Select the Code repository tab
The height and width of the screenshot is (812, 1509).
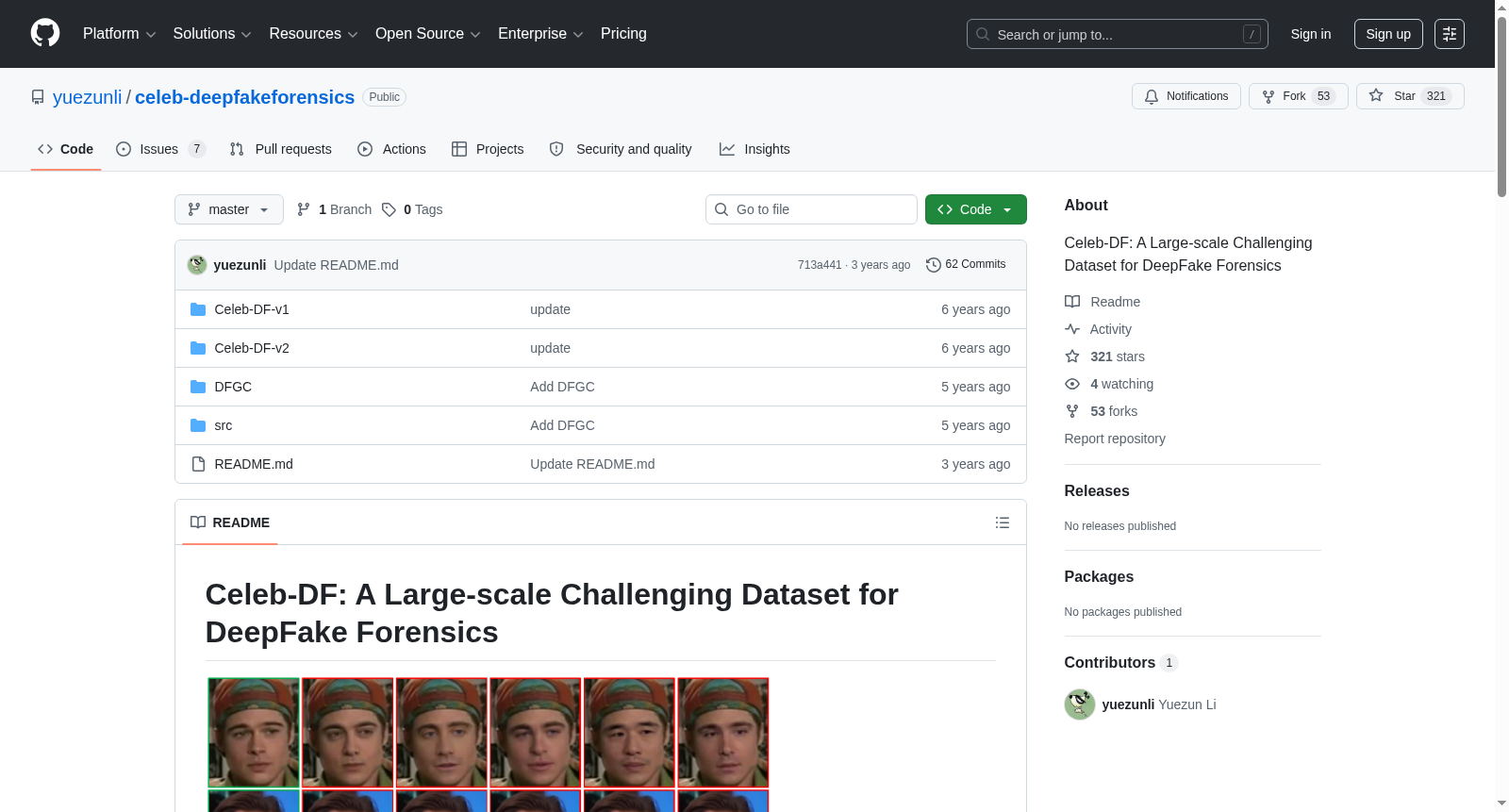[x=66, y=149]
